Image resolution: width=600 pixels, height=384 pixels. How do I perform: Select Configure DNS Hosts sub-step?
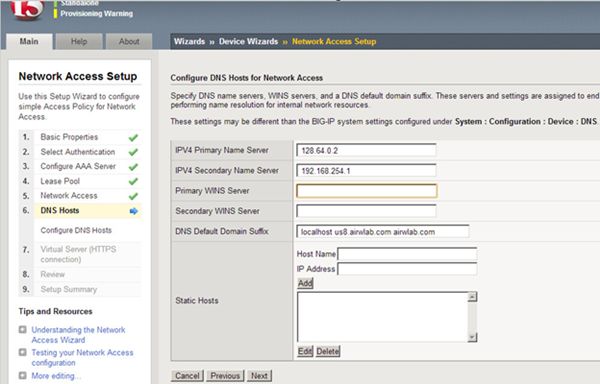76,230
